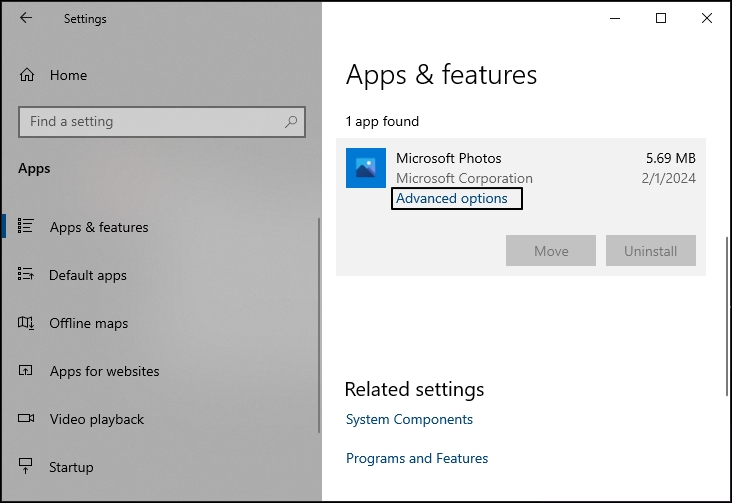Select the Apps & features list icon
This screenshot has height=503, width=732.
click(x=25, y=226)
